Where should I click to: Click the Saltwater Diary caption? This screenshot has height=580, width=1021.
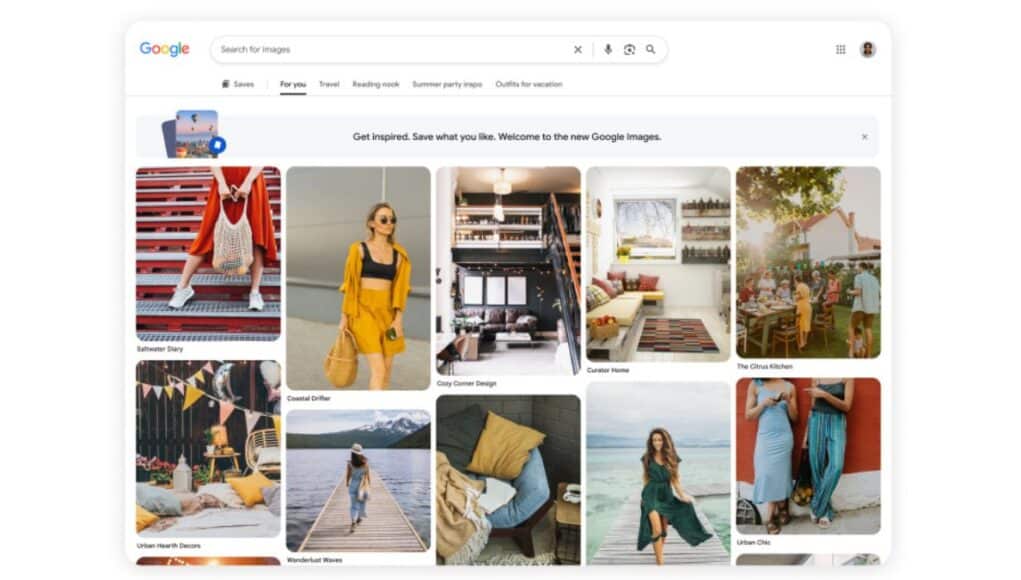coord(160,349)
